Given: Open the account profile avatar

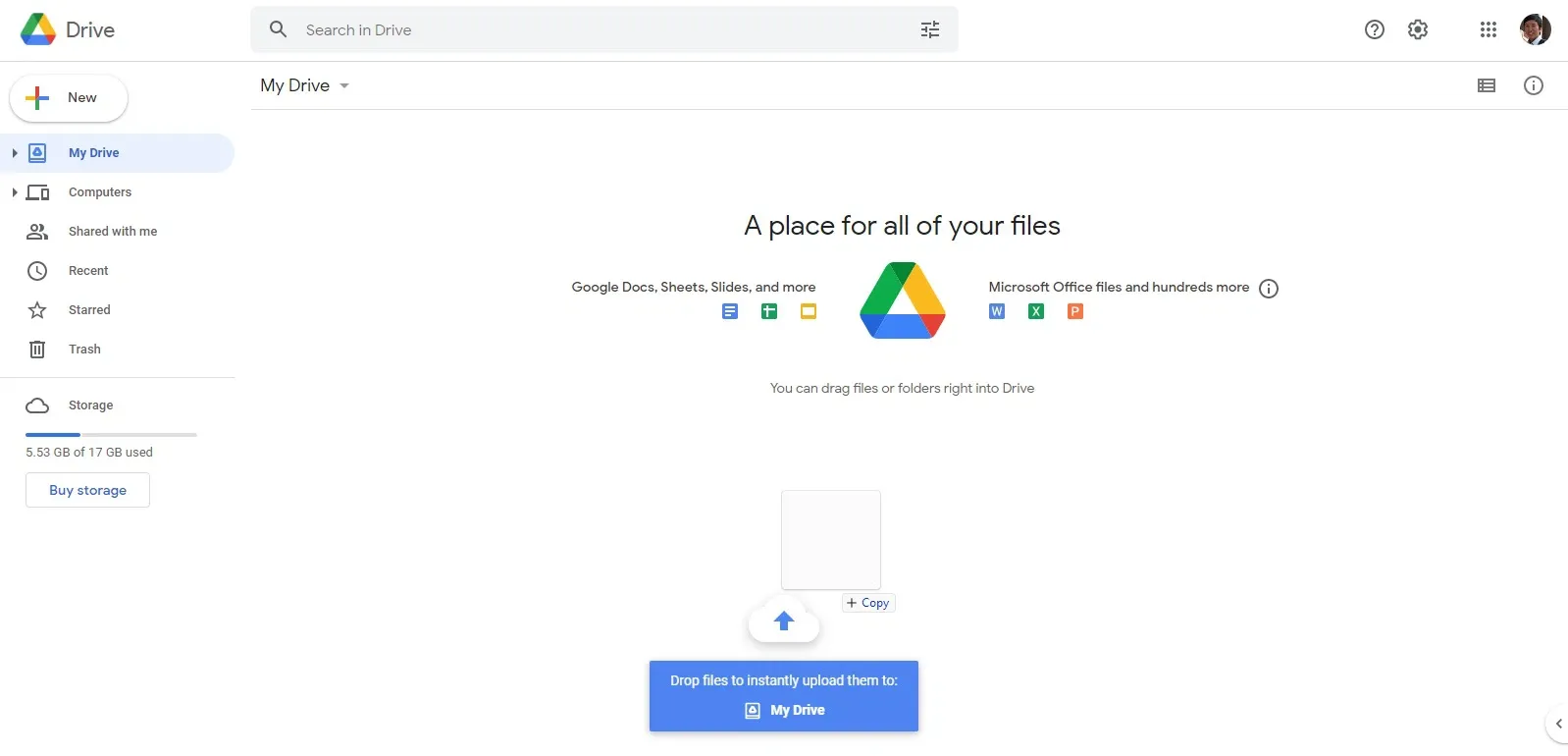Looking at the screenshot, I should (1536, 29).
